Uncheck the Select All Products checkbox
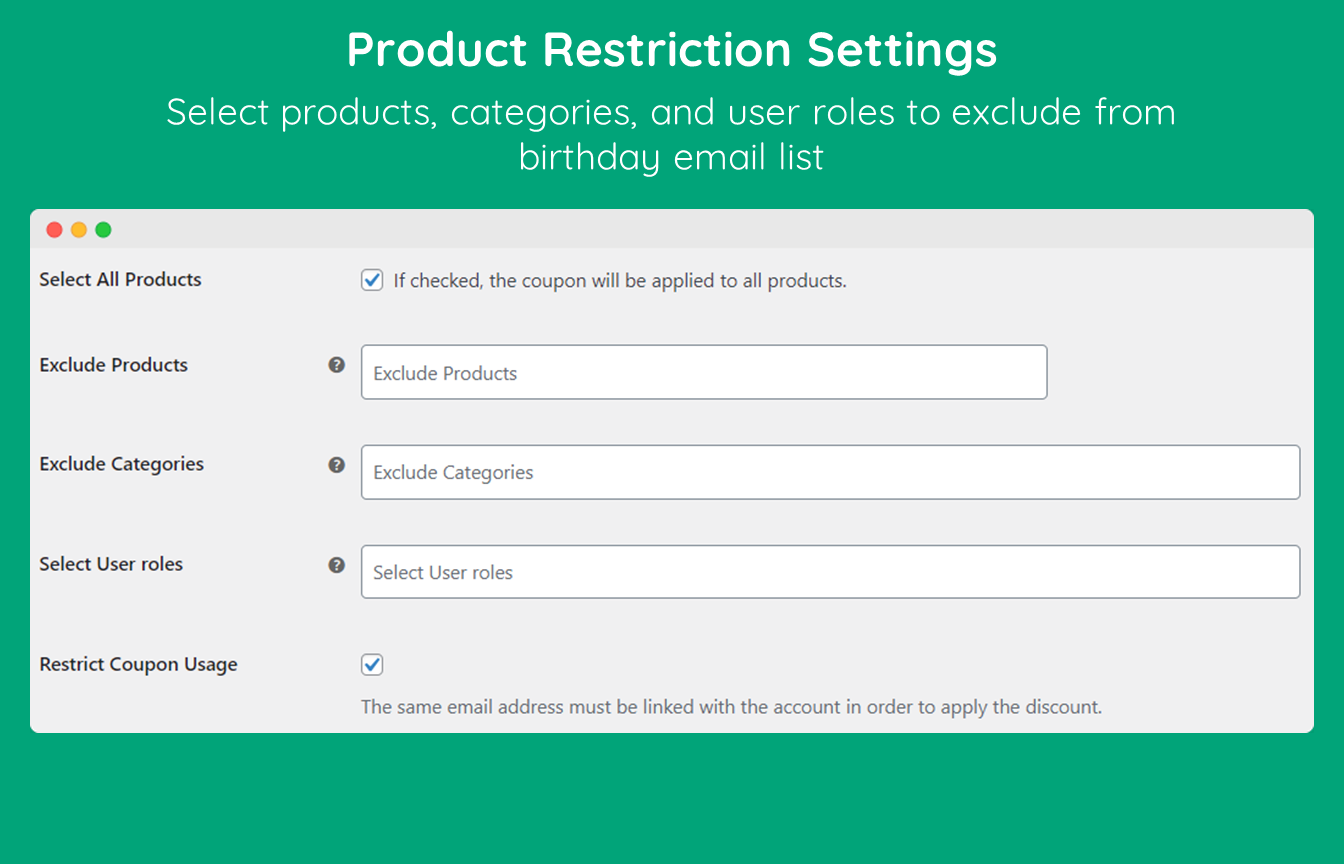 (372, 281)
